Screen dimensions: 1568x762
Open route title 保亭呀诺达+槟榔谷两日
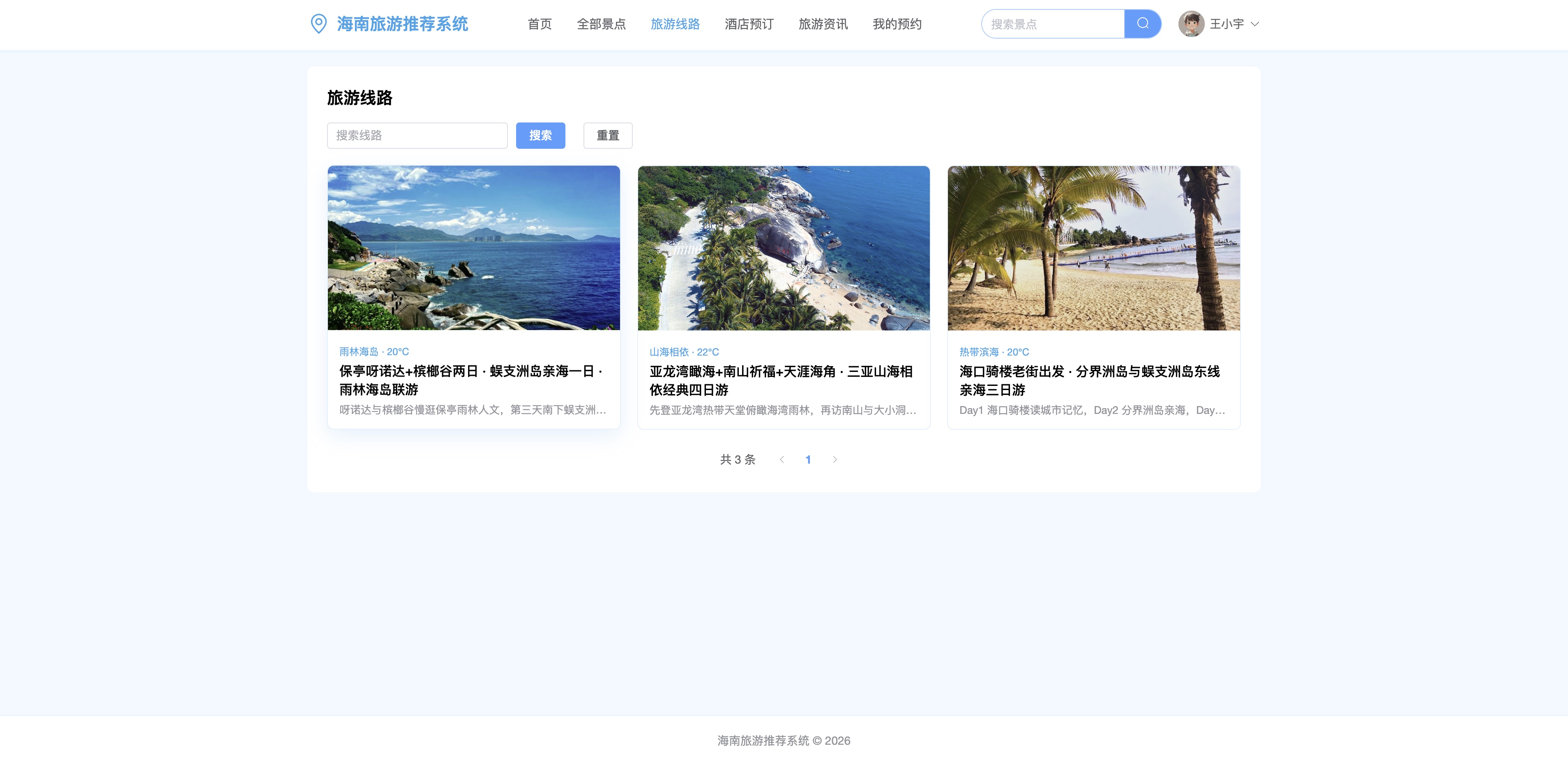pos(472,380)
